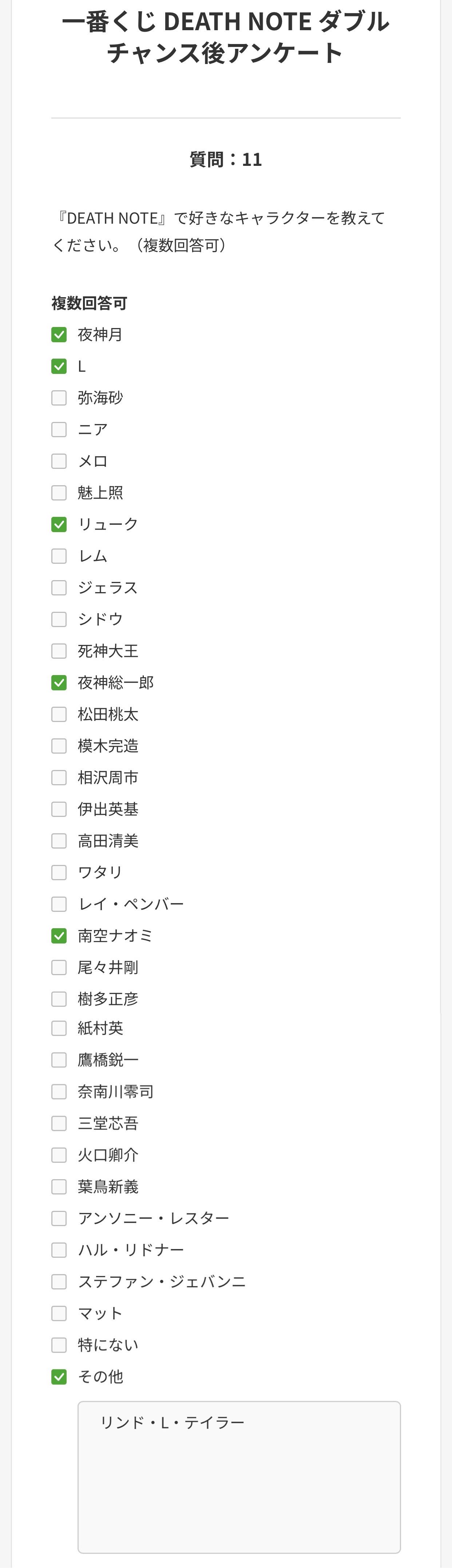The width and height of the screenshot is (452, 1568).
Task: Check the 魅上照 checkbox
Action: pyautogui.click(x=59, y=493)
